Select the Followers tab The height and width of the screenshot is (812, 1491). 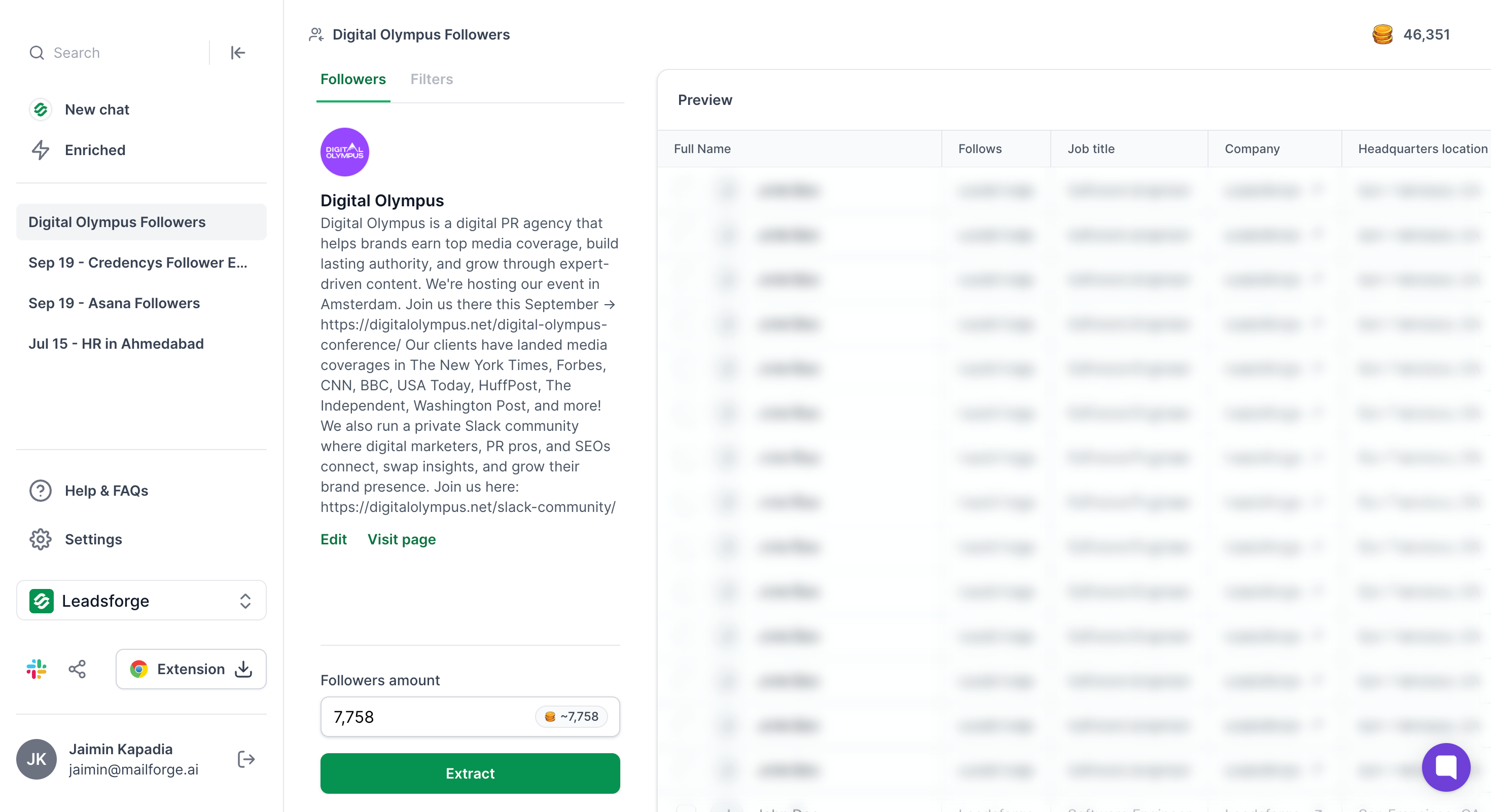click(x=353, y=79)
